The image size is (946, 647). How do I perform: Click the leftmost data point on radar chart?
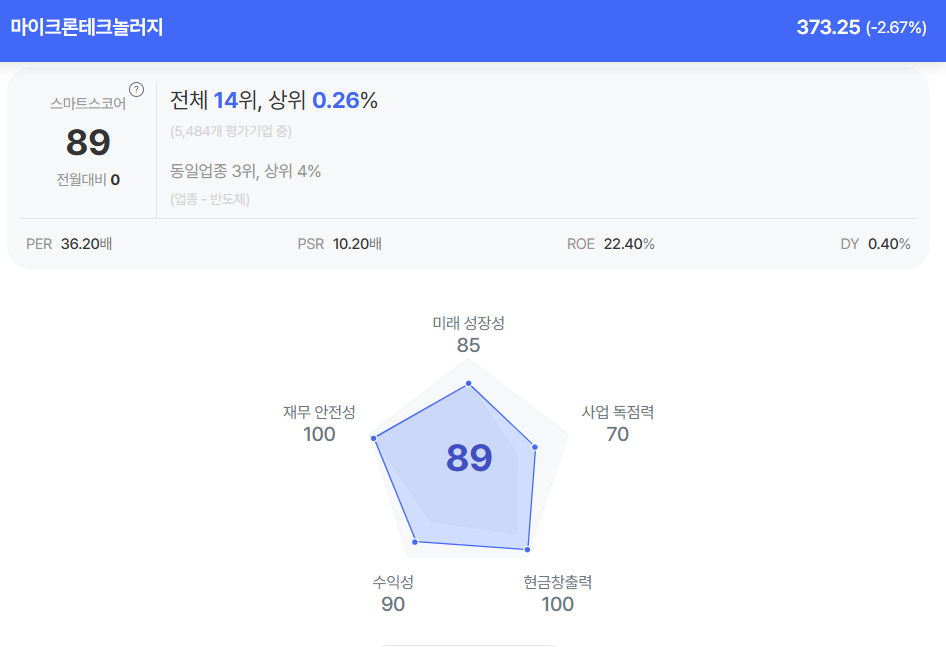[x=374, y=438]
